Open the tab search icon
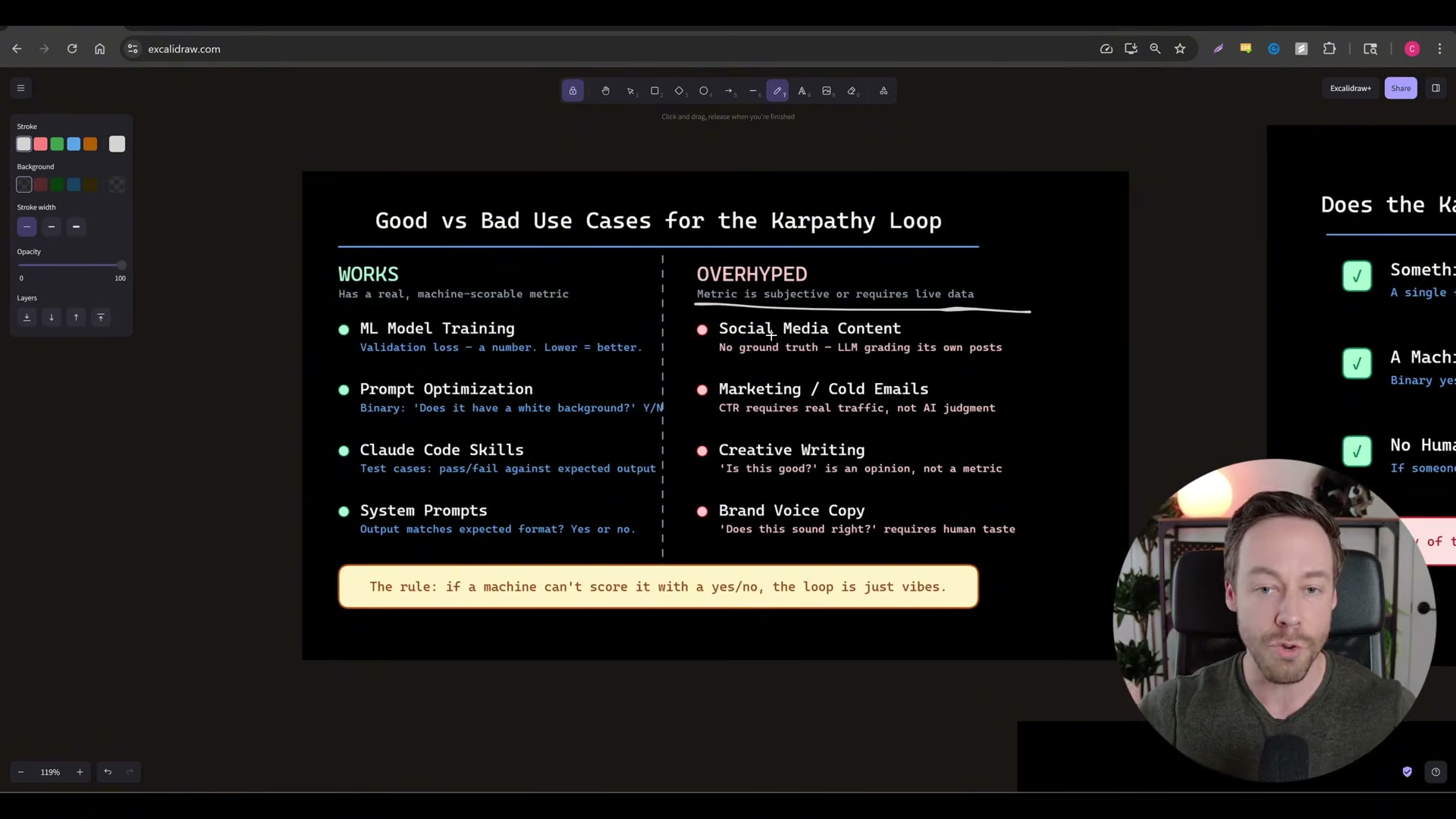The height and width of the screenshot is (819, 1456). coord(1370,49)
